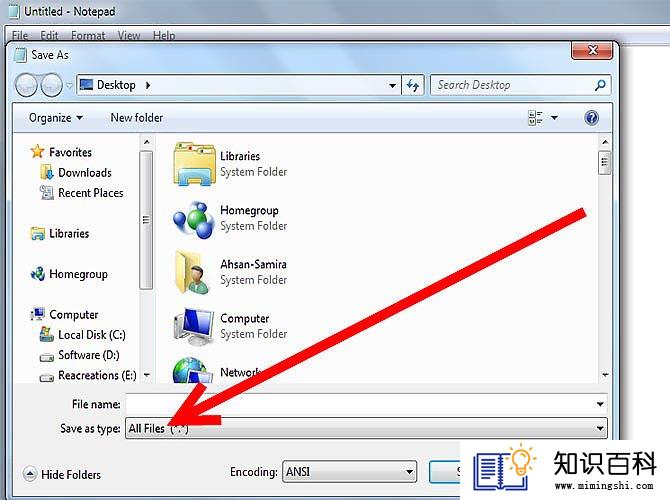This screenshot has width=670, height=500.
Task: Click the Hide Folders button label
Action: (71, 474)
